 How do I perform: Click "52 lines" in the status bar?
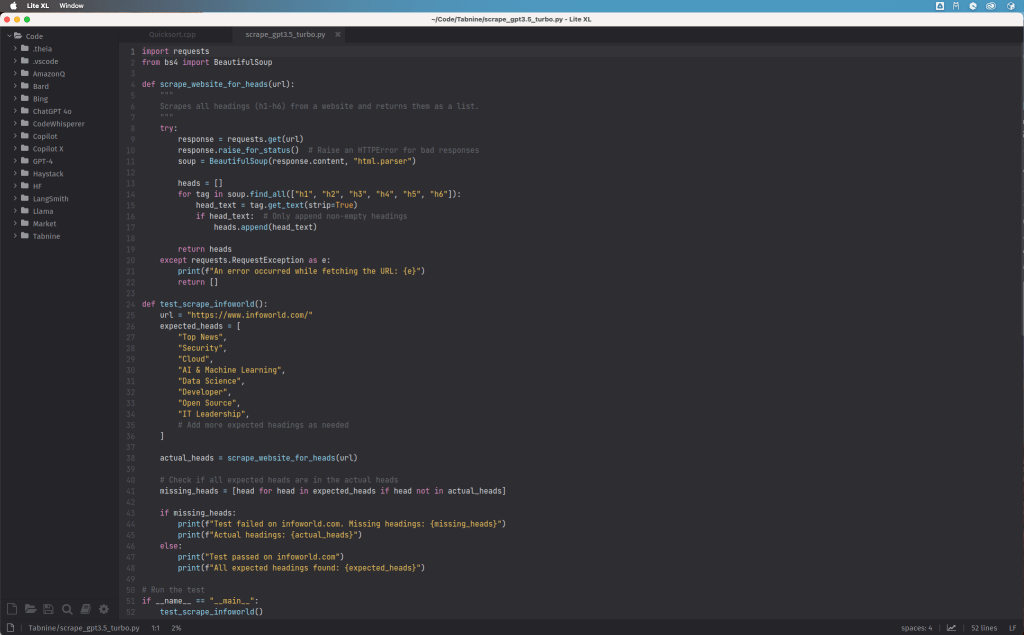point(983,627)
